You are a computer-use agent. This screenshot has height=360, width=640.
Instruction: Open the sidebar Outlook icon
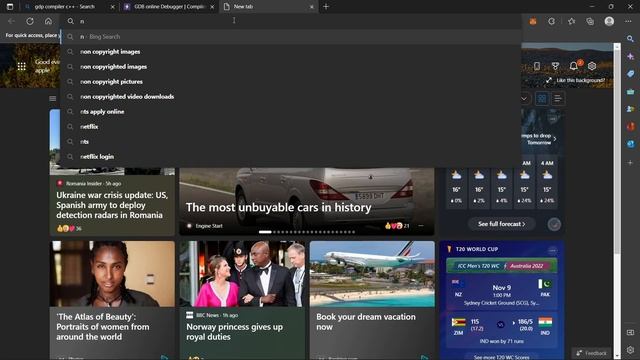tap(630, 144)
